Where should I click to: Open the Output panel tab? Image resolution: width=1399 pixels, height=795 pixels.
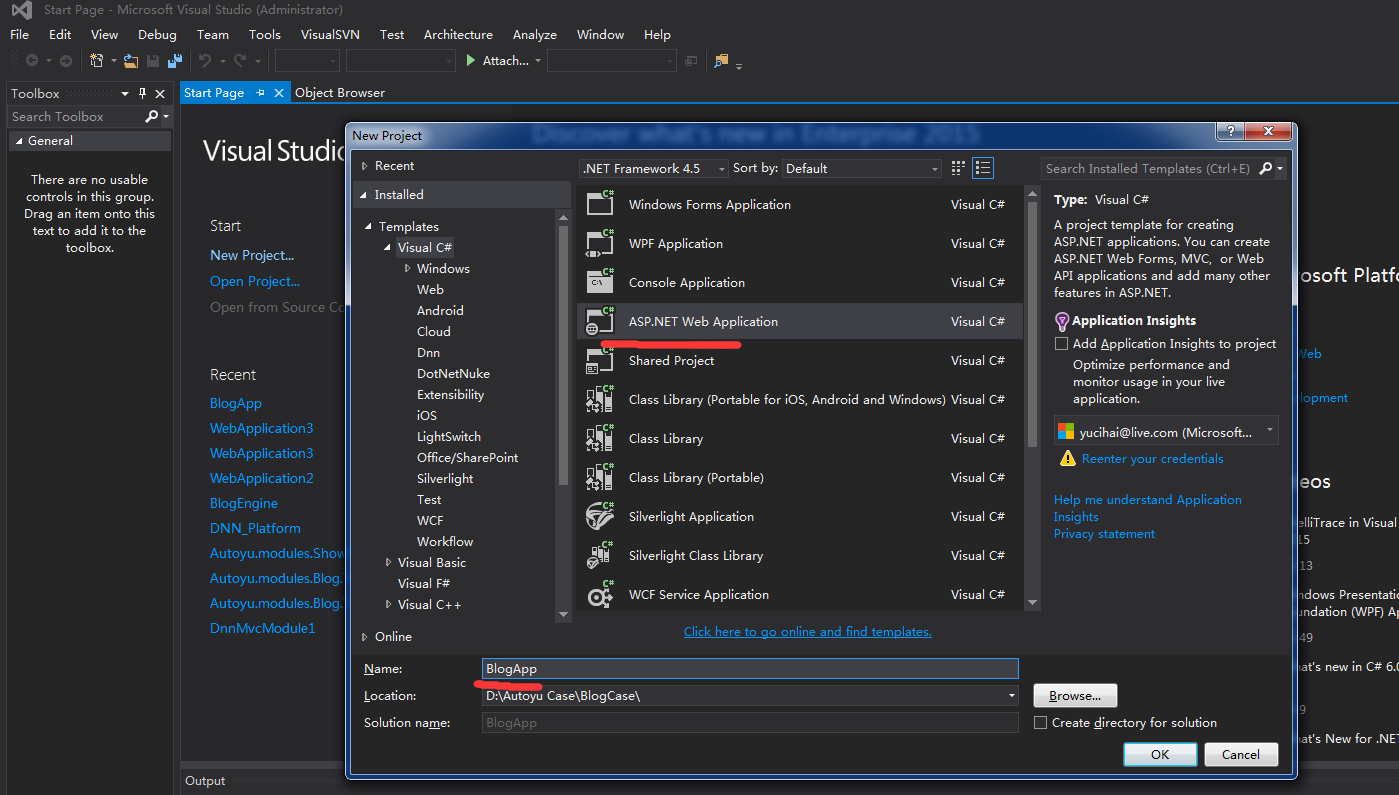point(205,781)
